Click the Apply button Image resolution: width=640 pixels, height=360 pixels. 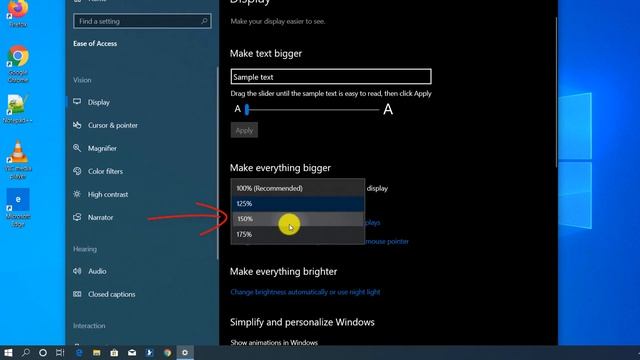tap(244, 131)
